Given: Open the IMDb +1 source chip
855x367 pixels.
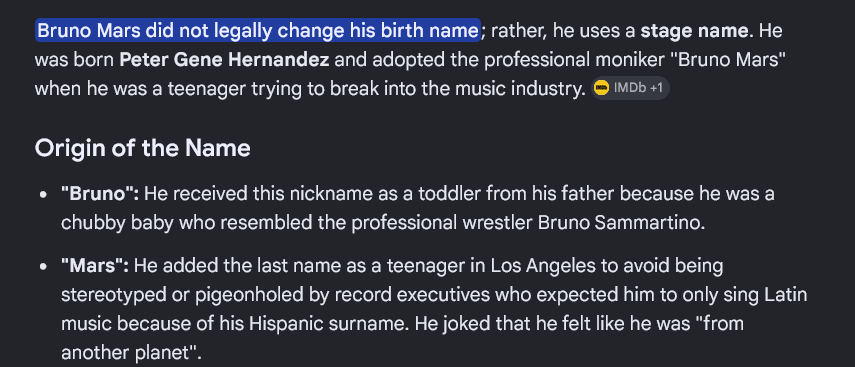Looking at the screenshot, I should pos(630,88).
